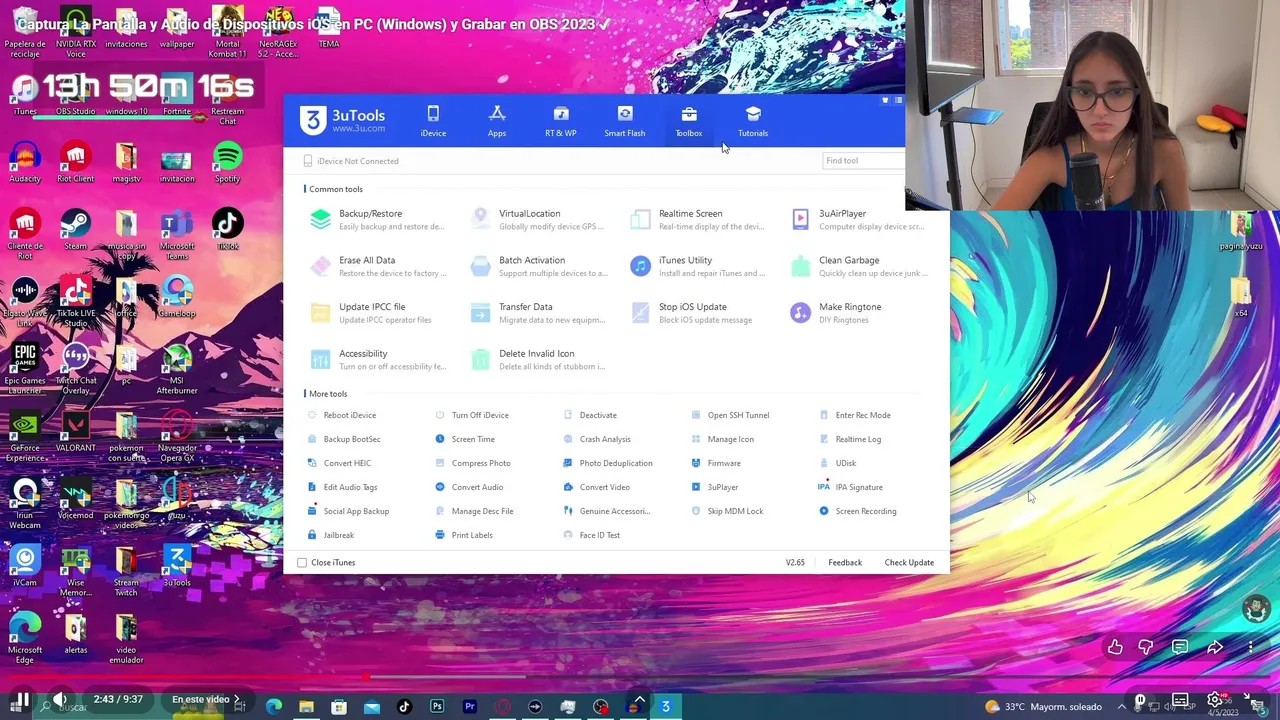Viewport: 1280px width, 720px height.
Task: Open the Realtime Log tool
Action: (x=850, y=439)
